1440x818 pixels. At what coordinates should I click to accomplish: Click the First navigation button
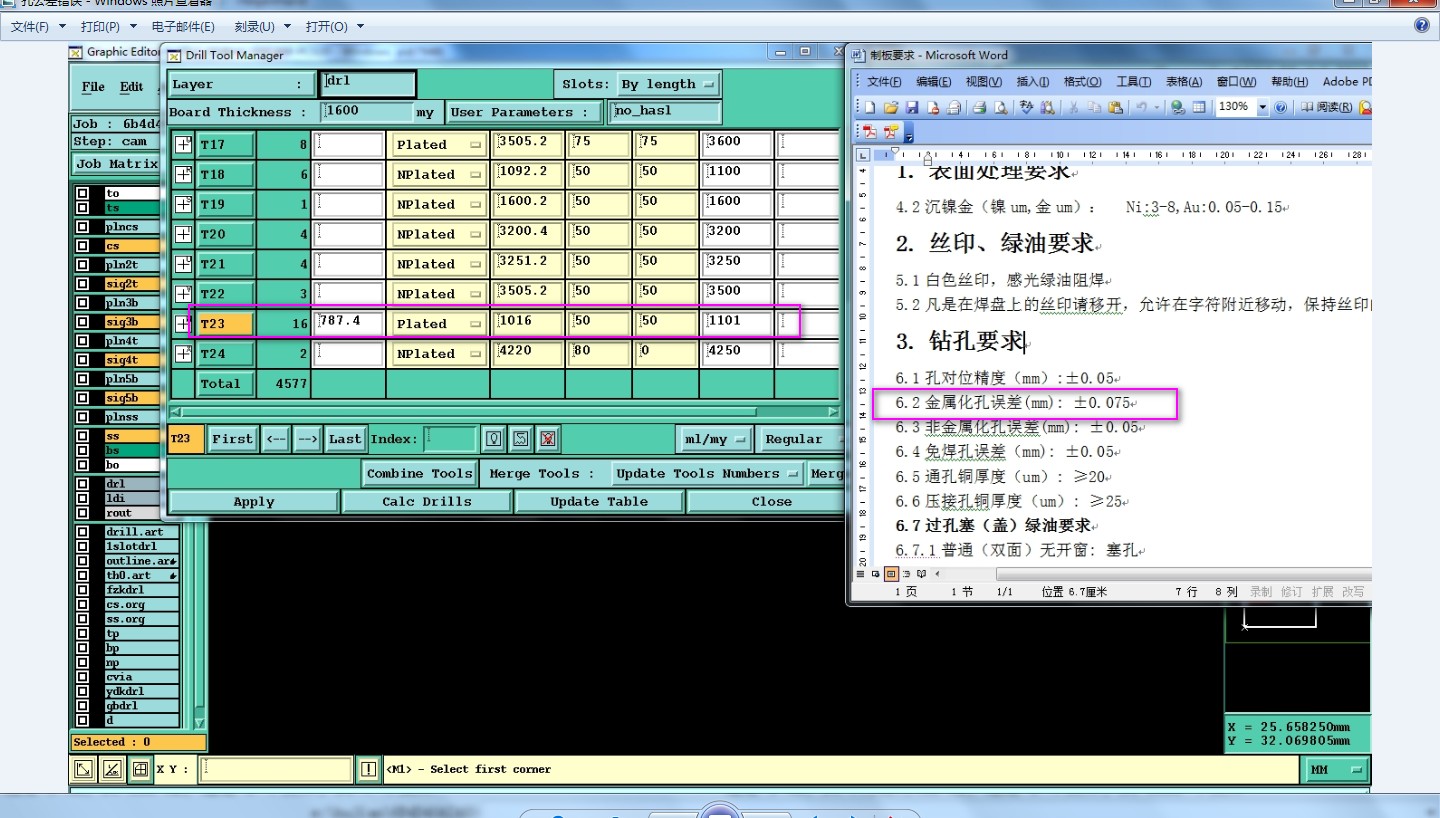232,439
